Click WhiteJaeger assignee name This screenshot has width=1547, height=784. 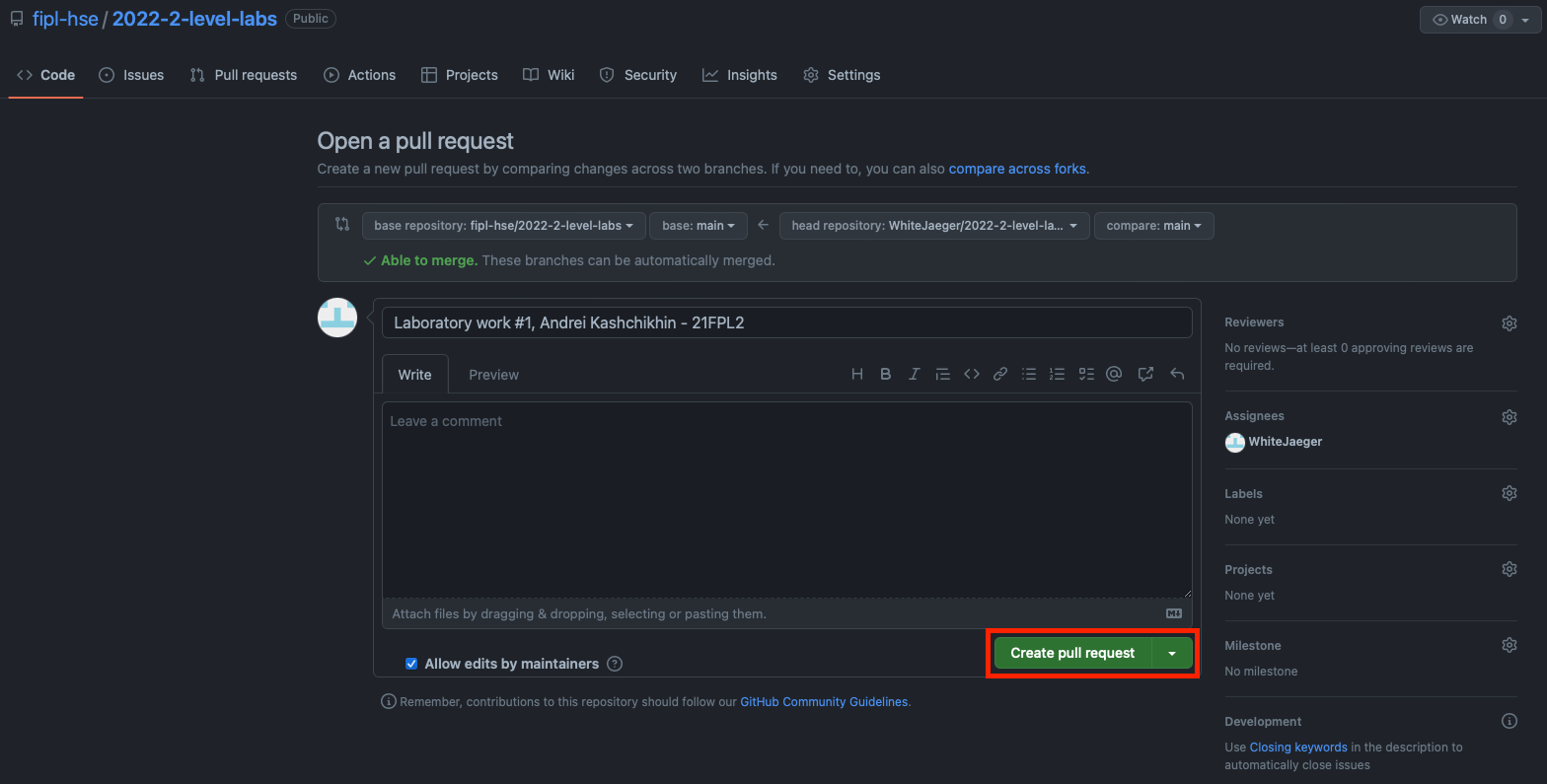tap(1286, 442)
